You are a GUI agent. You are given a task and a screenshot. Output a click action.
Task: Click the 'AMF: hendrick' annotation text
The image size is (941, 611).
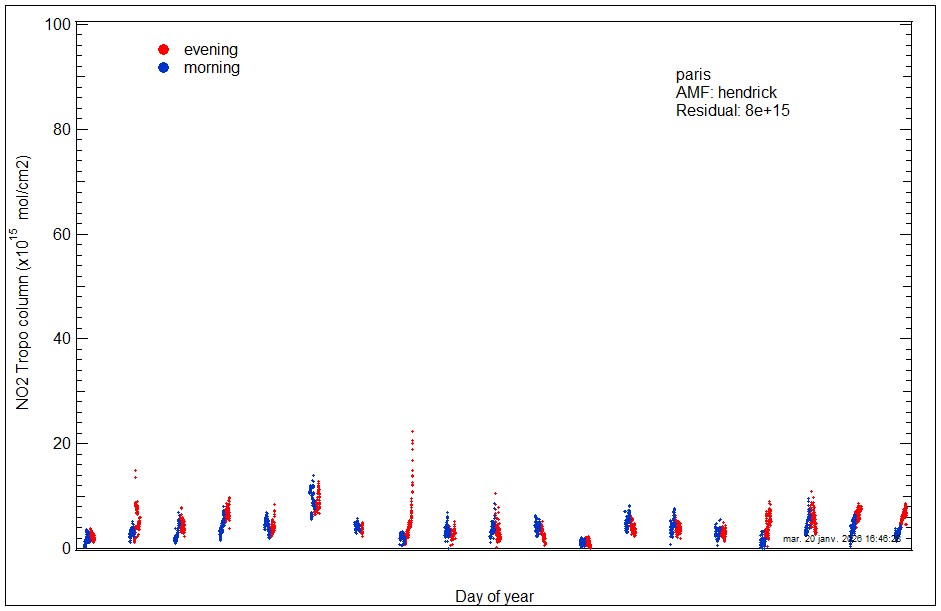point(726,93)
